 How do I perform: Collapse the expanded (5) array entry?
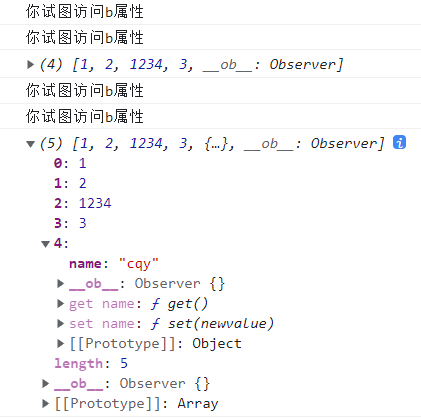pyautogui.click(x=30, y=144)
